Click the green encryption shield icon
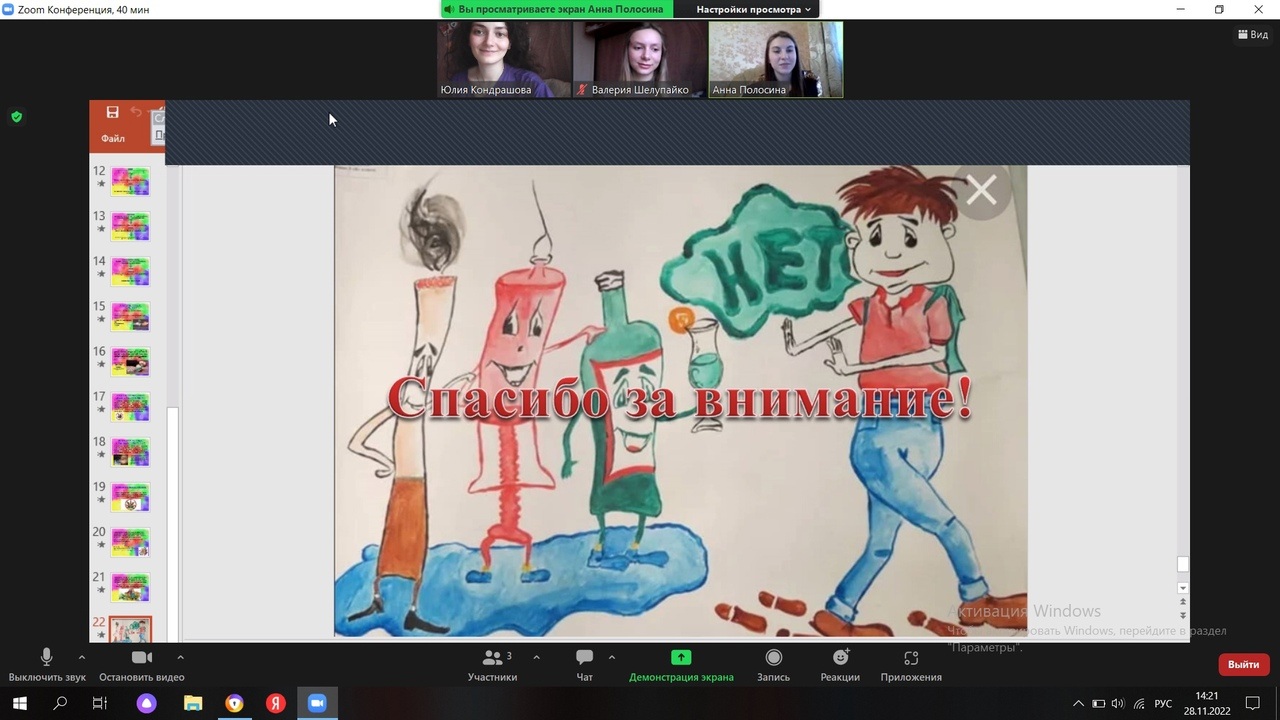This screenshot has height=720, width=1280. [16, 117]
